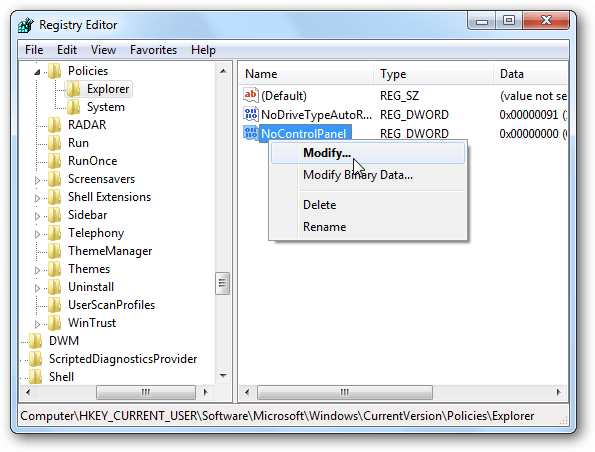Click the (Default) string value icon
The image size is (595, 452).
click(x=250, y=95)
